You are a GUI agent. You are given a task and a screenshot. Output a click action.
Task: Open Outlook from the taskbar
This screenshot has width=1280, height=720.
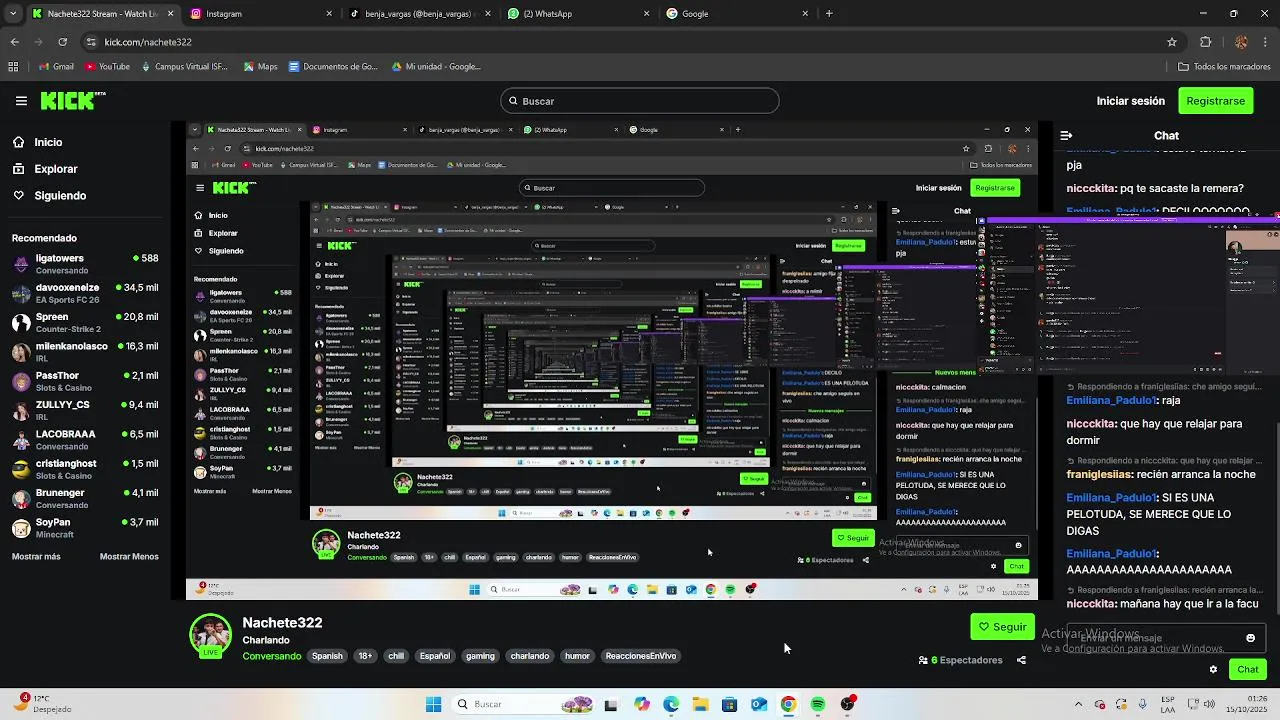click(x=759, y=705)
